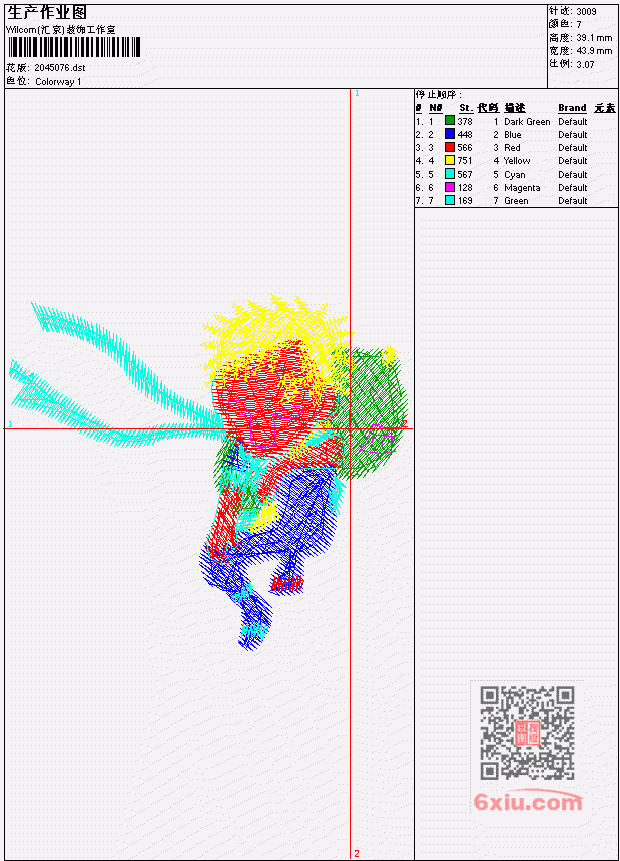Select the 'Wilcom(汇京)装饰工作室' studio name

[x=61, y=30]
